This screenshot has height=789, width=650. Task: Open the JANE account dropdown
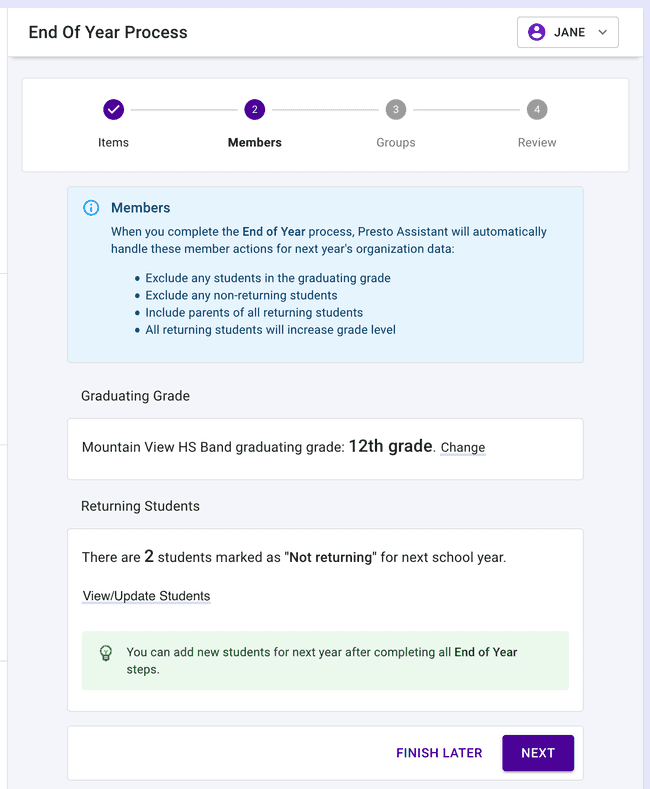click(x=568, y=32)
